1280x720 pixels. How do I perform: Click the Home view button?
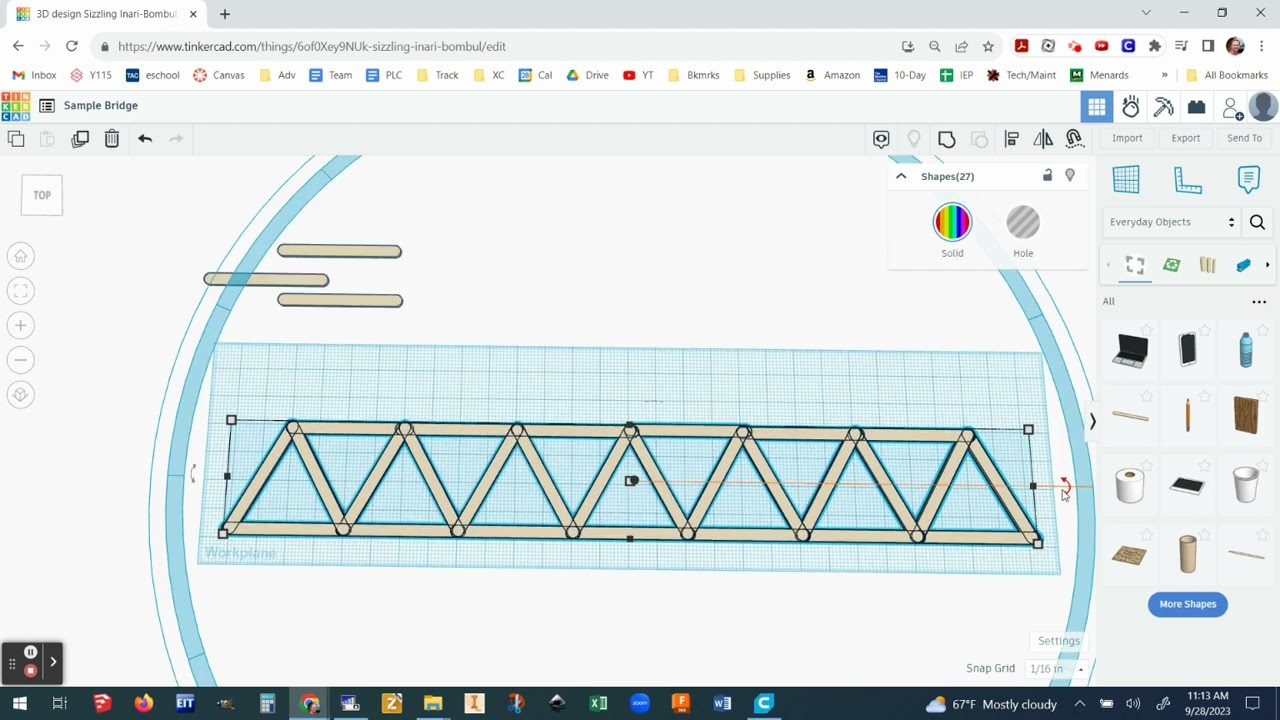[20, 256]
